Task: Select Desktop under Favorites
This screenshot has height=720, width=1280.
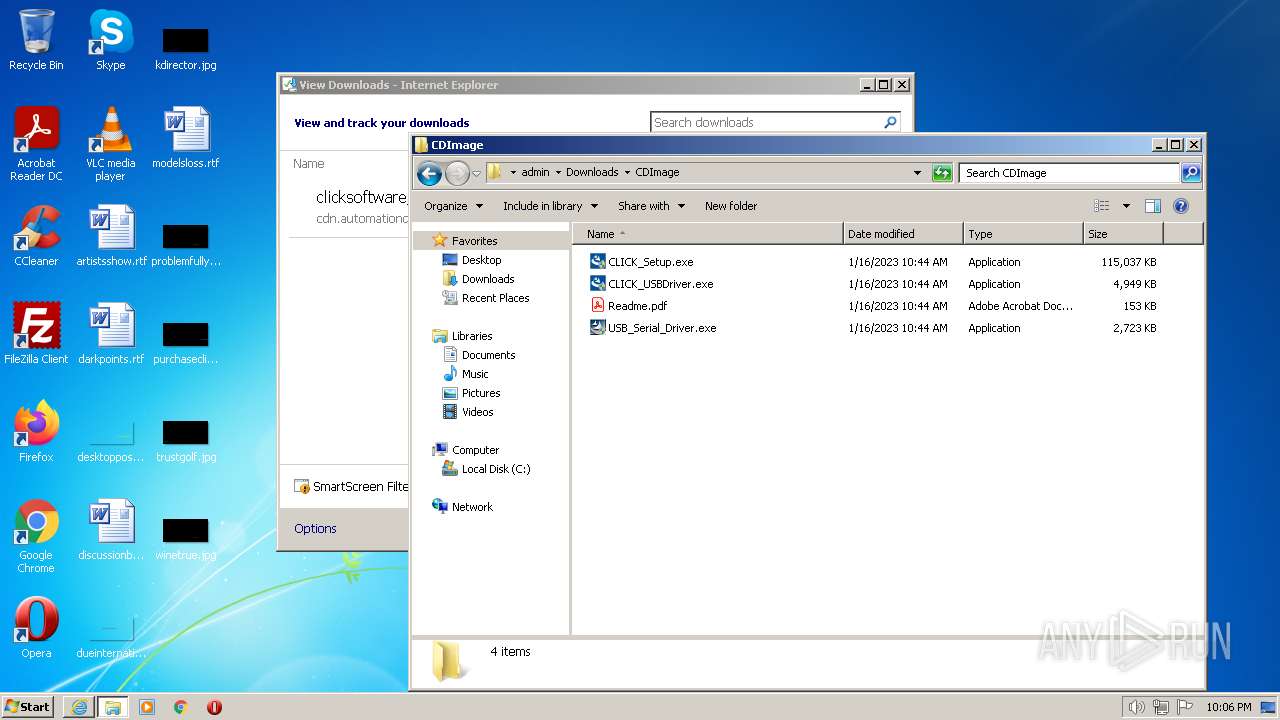Action: pyautogui.click(x=471, y=260)
